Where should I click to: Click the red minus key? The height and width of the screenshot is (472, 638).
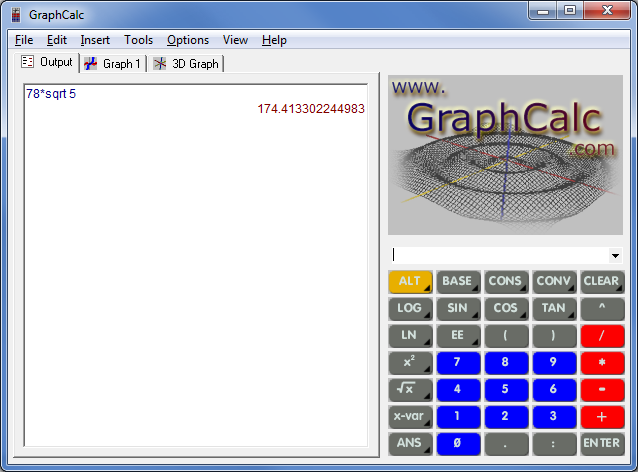pyautogui.click(x=602, y=389)
